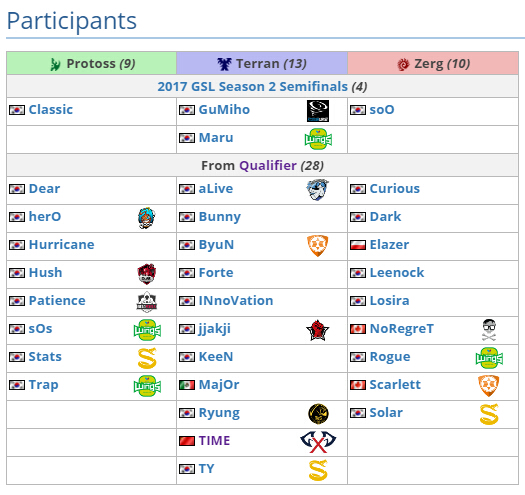Click the Zerg race icon in header

click(403, 64)
